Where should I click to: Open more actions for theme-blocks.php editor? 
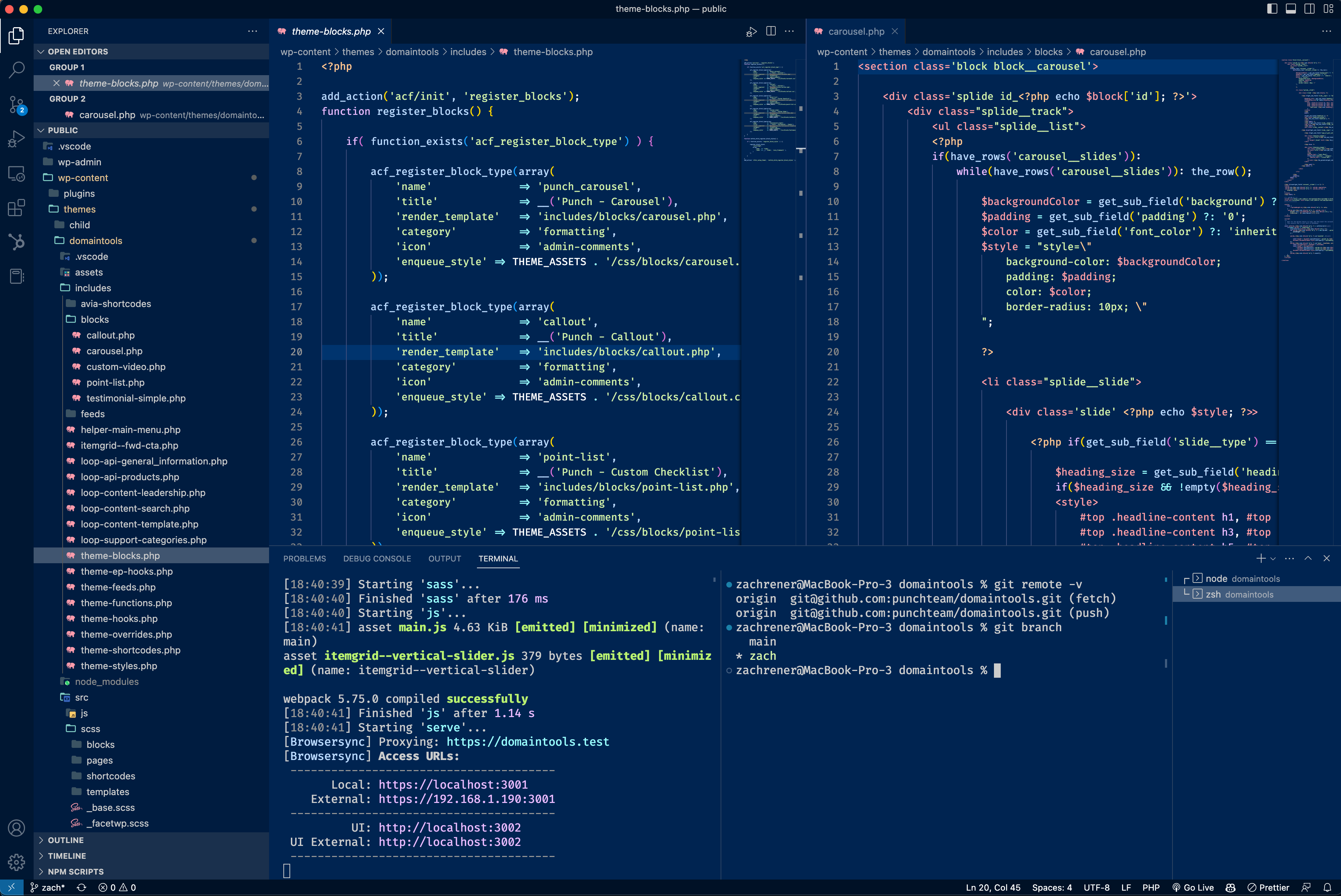click(x=790, y=31)
